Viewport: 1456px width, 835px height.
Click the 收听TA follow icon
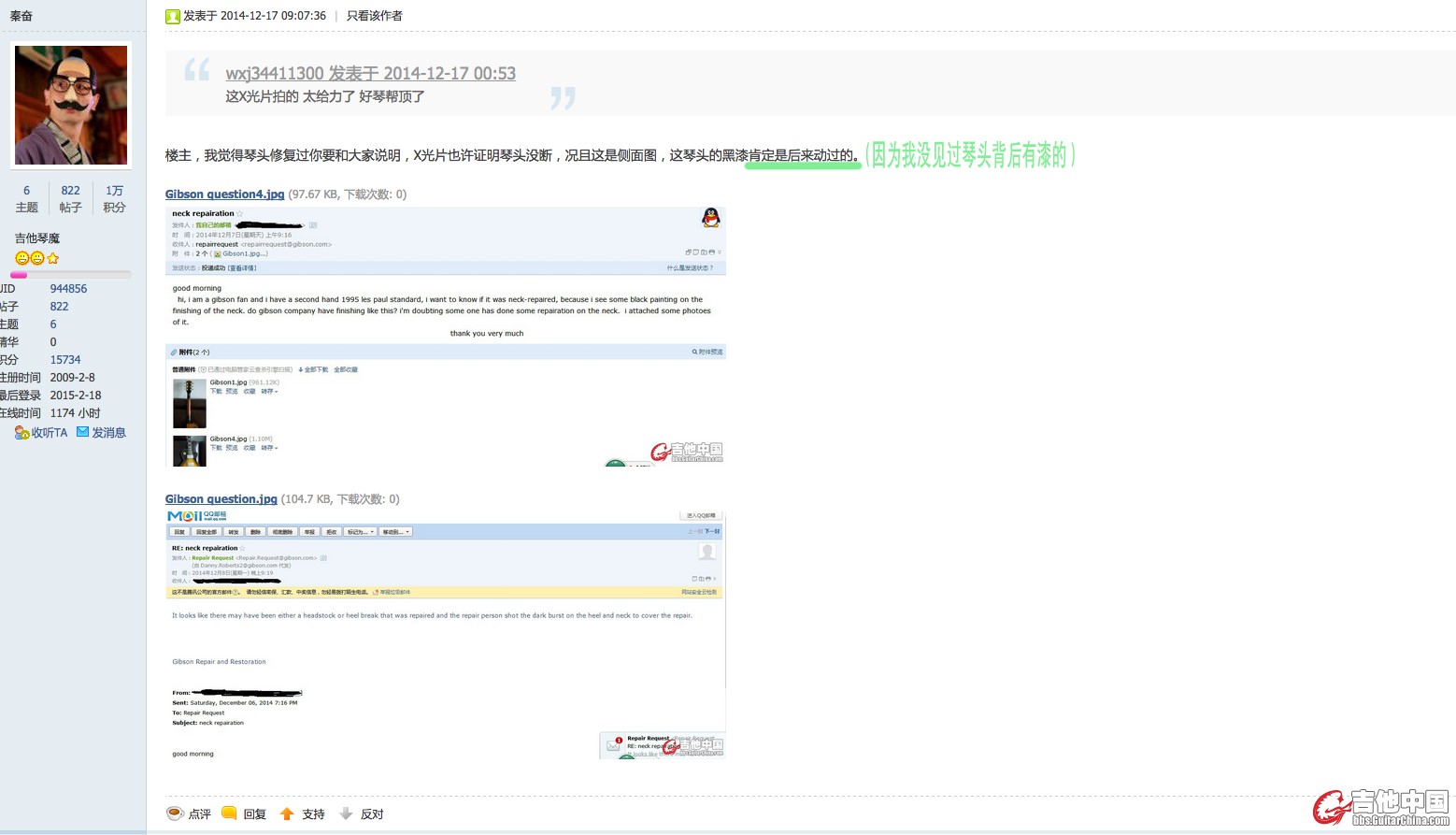pyautogui.click(x=21, y=433)
